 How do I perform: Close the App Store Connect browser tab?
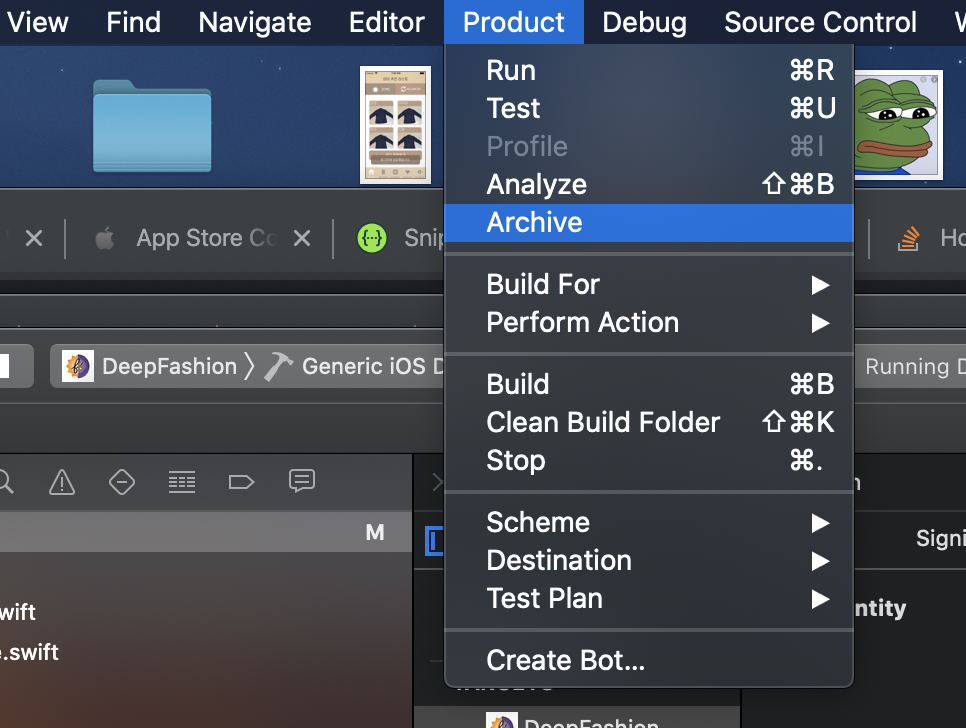pyautogui.click(x=302, y=238)
